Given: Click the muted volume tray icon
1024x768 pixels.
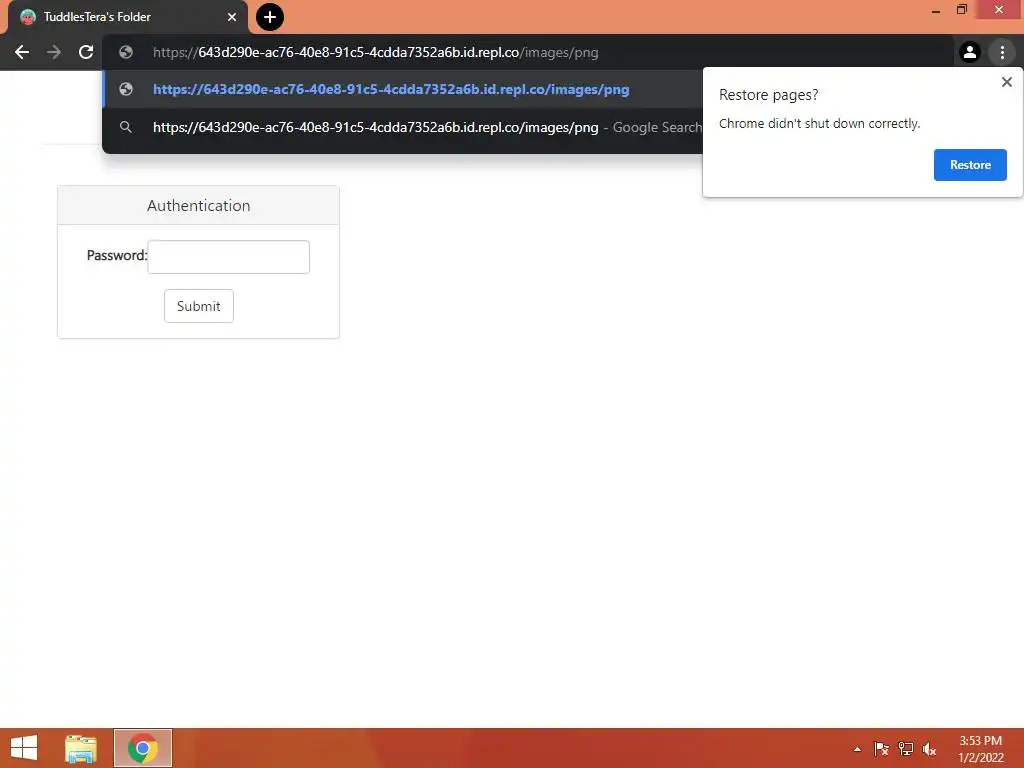Looking at the screenshot, I should click(x=929, y=749).
